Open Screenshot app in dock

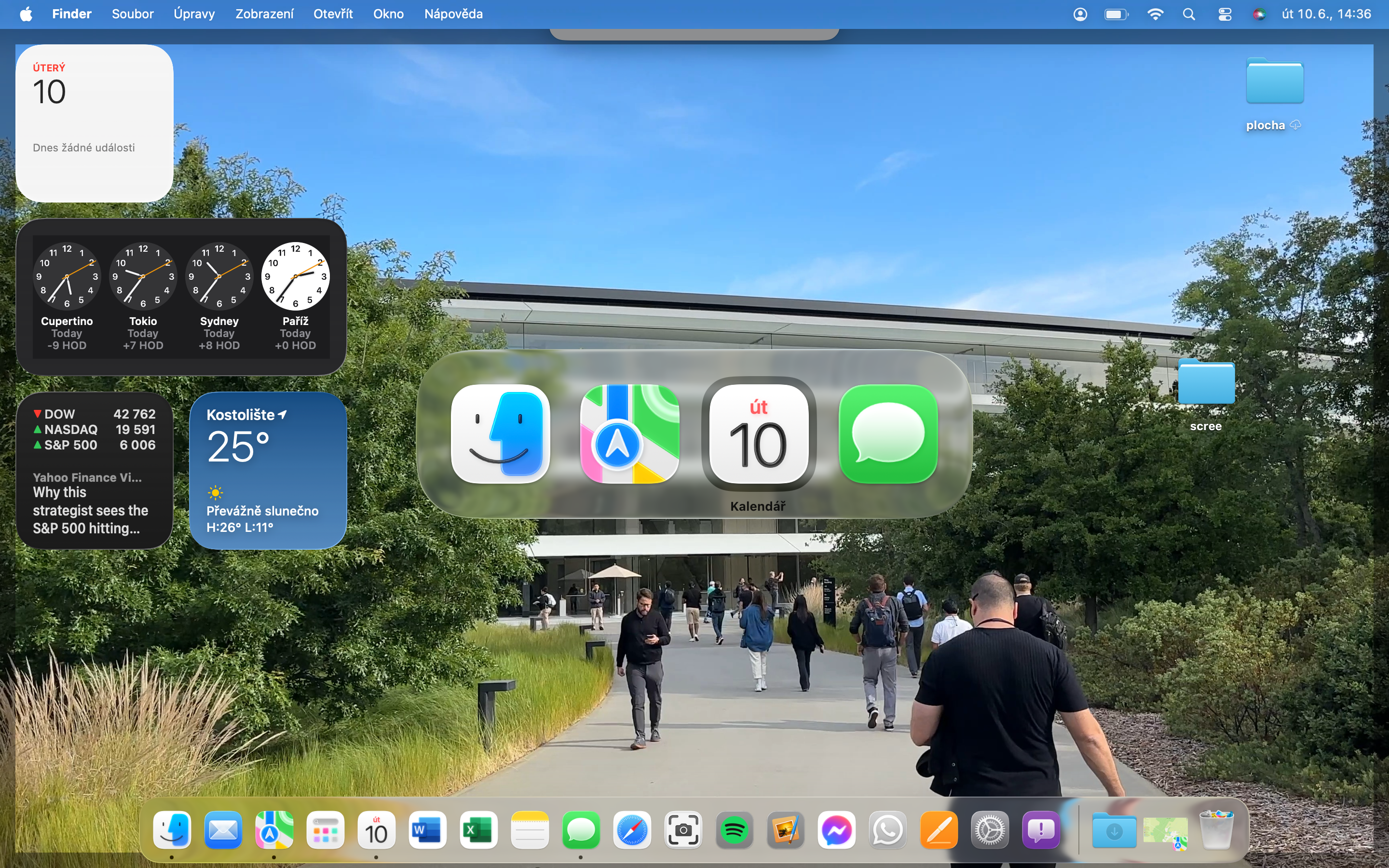coord(683,830)
